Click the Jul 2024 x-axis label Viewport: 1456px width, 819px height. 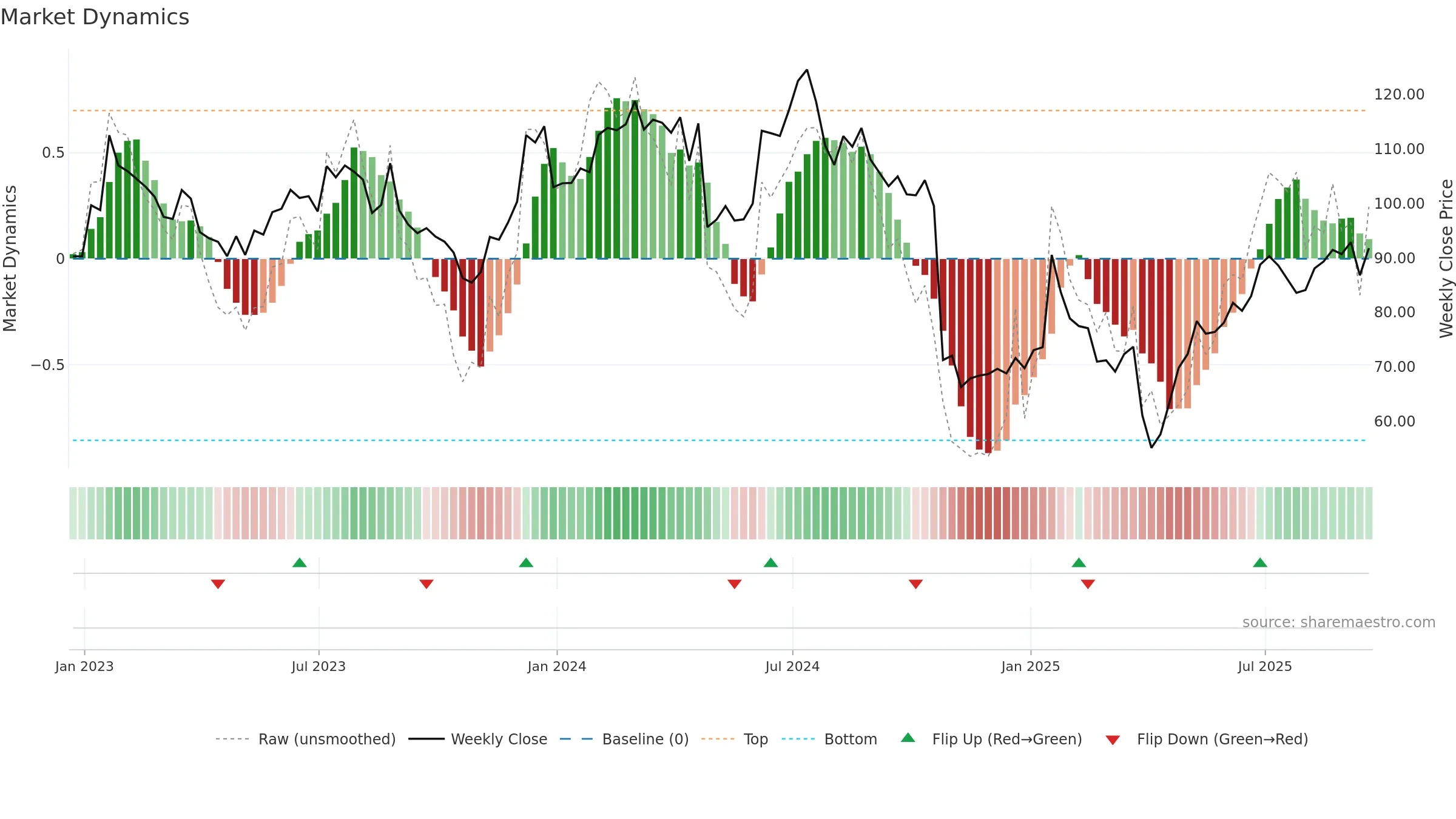[x=792, y=666]
